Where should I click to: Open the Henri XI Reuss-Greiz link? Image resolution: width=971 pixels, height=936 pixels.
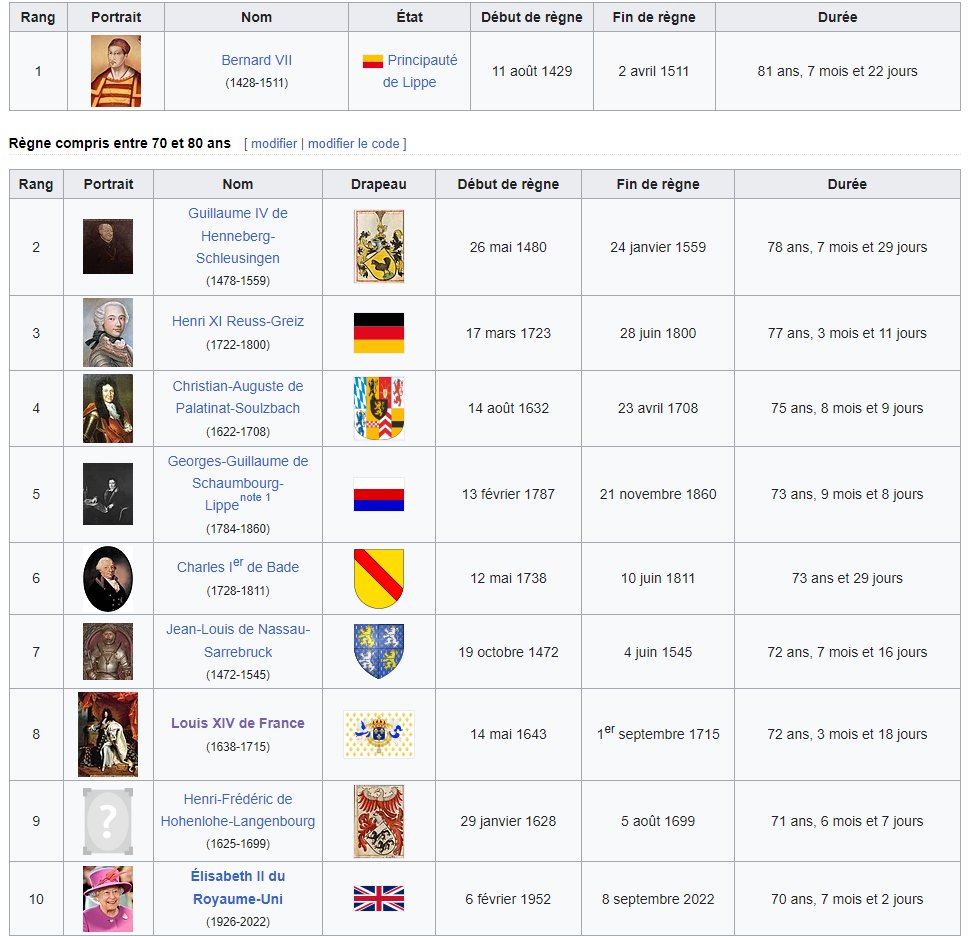coord(238,321)
